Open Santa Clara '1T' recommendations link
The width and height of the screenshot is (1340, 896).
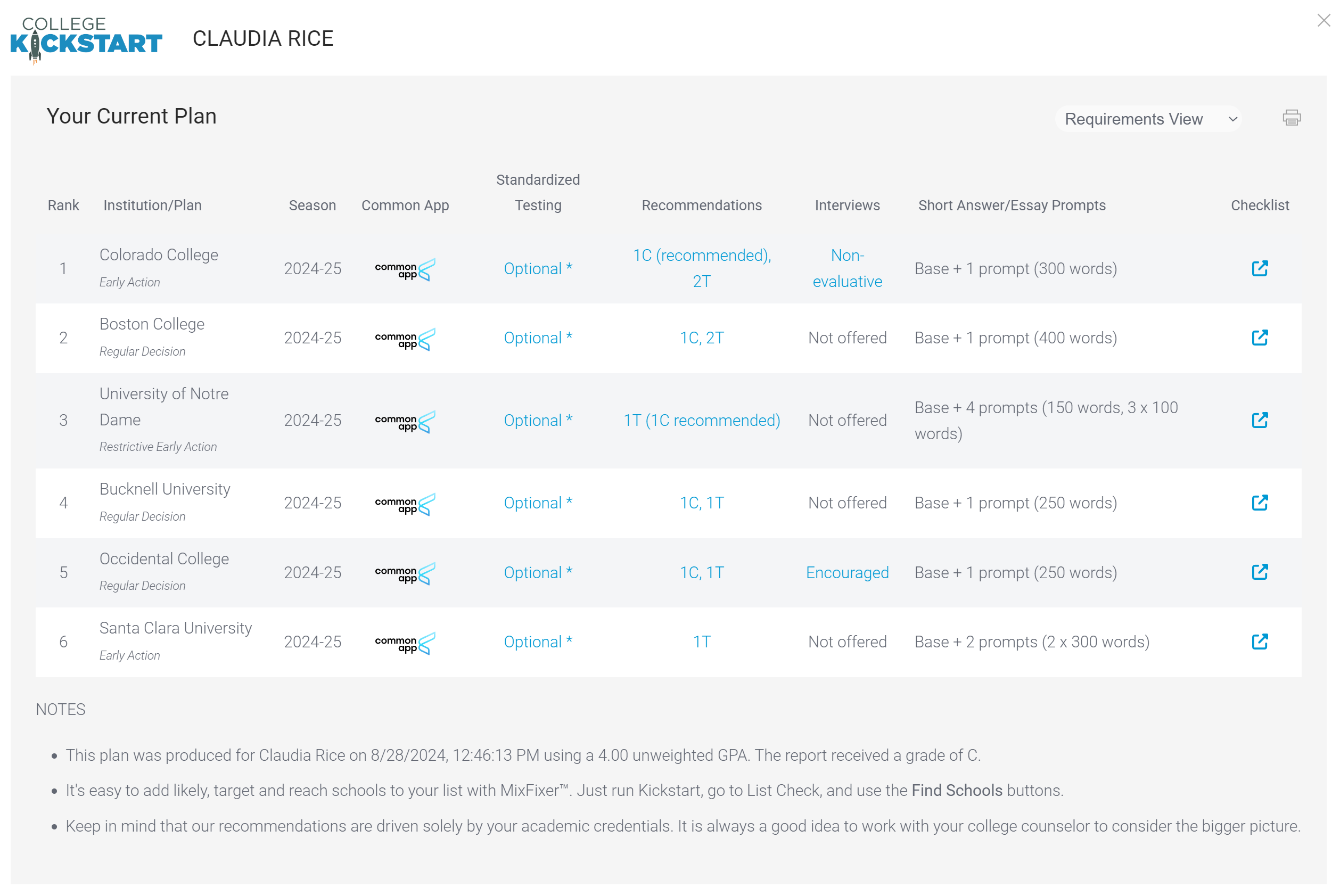tap(702, 642)
